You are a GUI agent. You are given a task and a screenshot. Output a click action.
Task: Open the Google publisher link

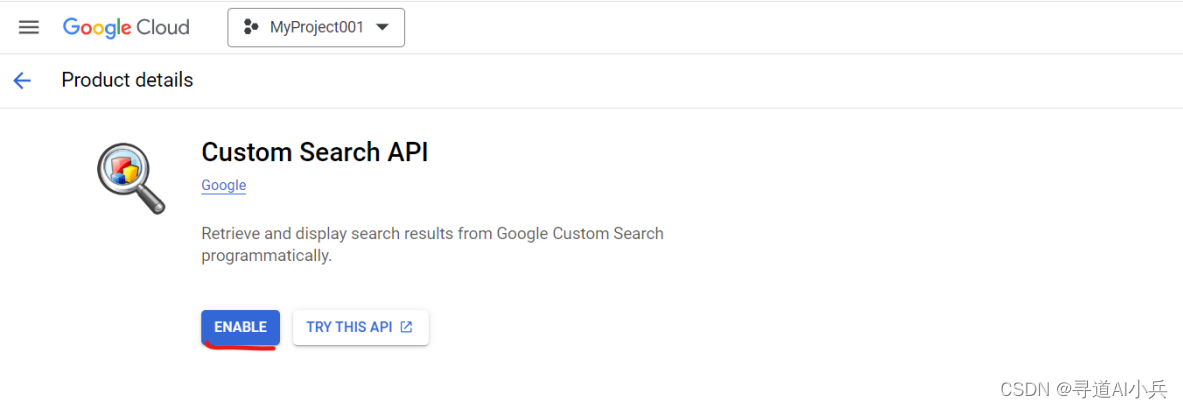pyautogui.click(x=223, y=185)
